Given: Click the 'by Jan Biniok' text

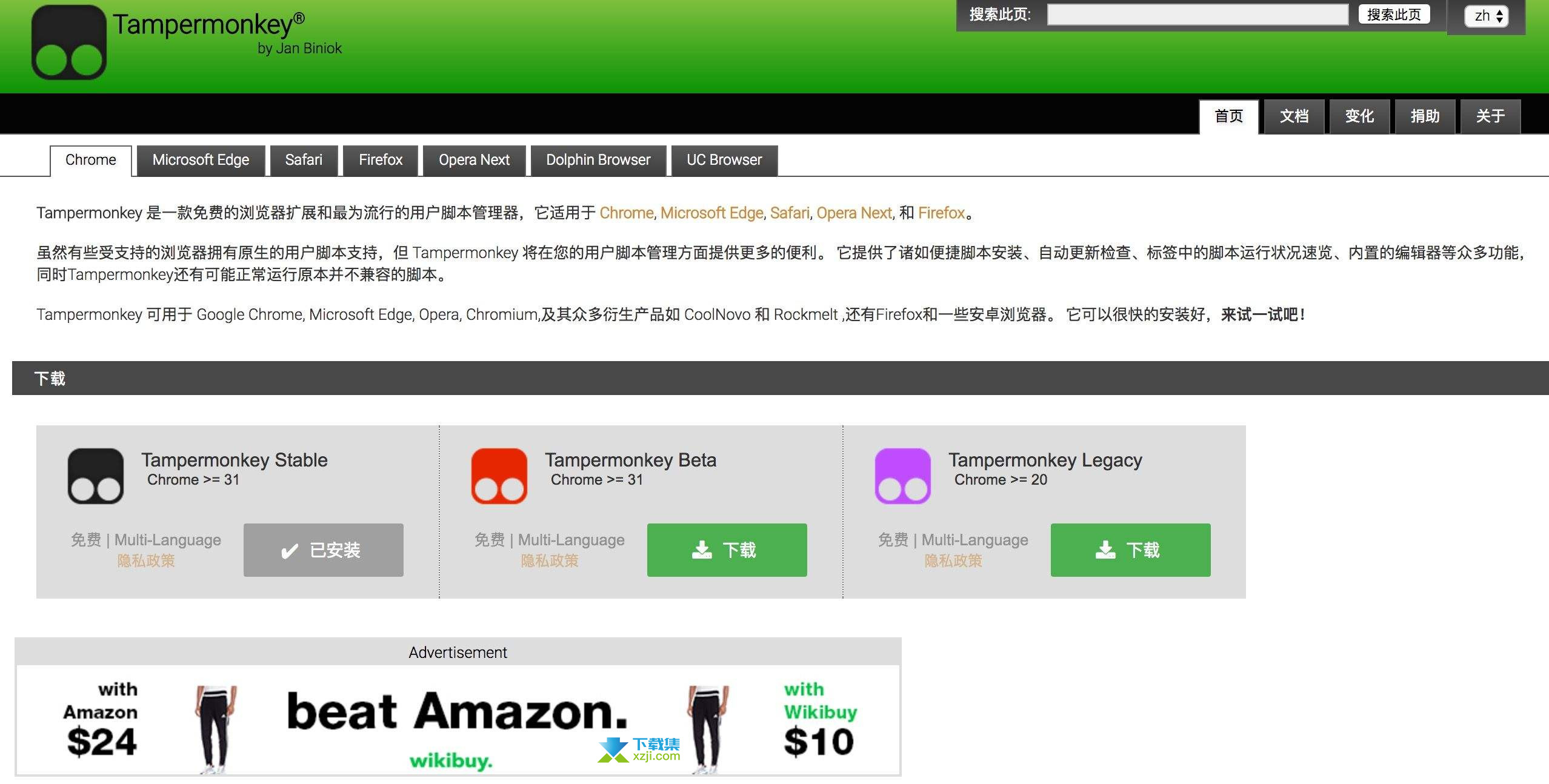Looking at the screenshot, I should click(x=299, y=48).
